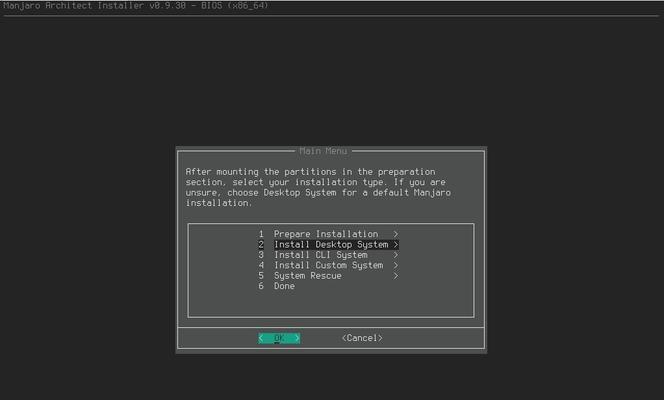This screenshot has width=664, height=400.
Task: Click the Main Menu dialog title
Action: click(x=323, y=151)
